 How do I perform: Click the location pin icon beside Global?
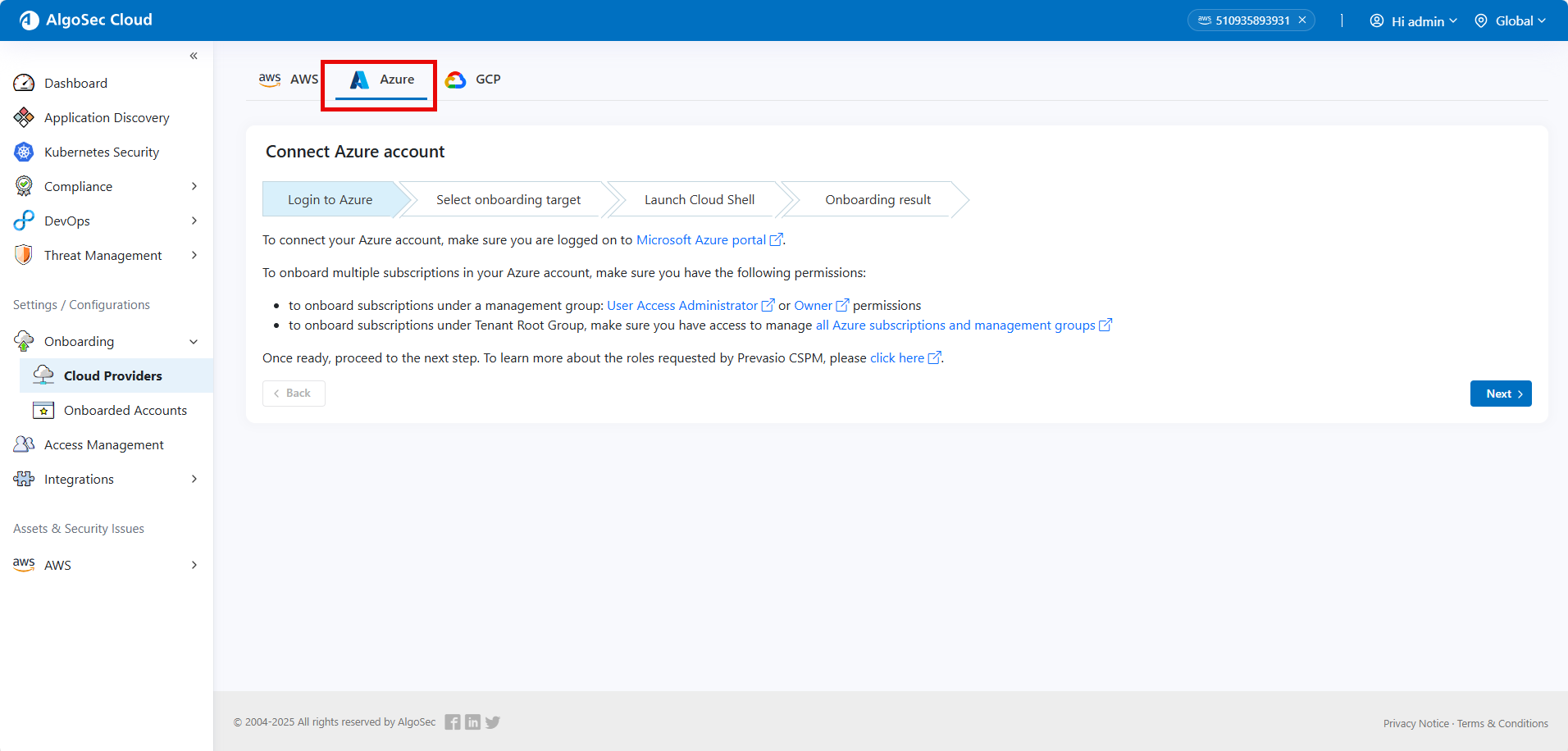pos(1481,20)
